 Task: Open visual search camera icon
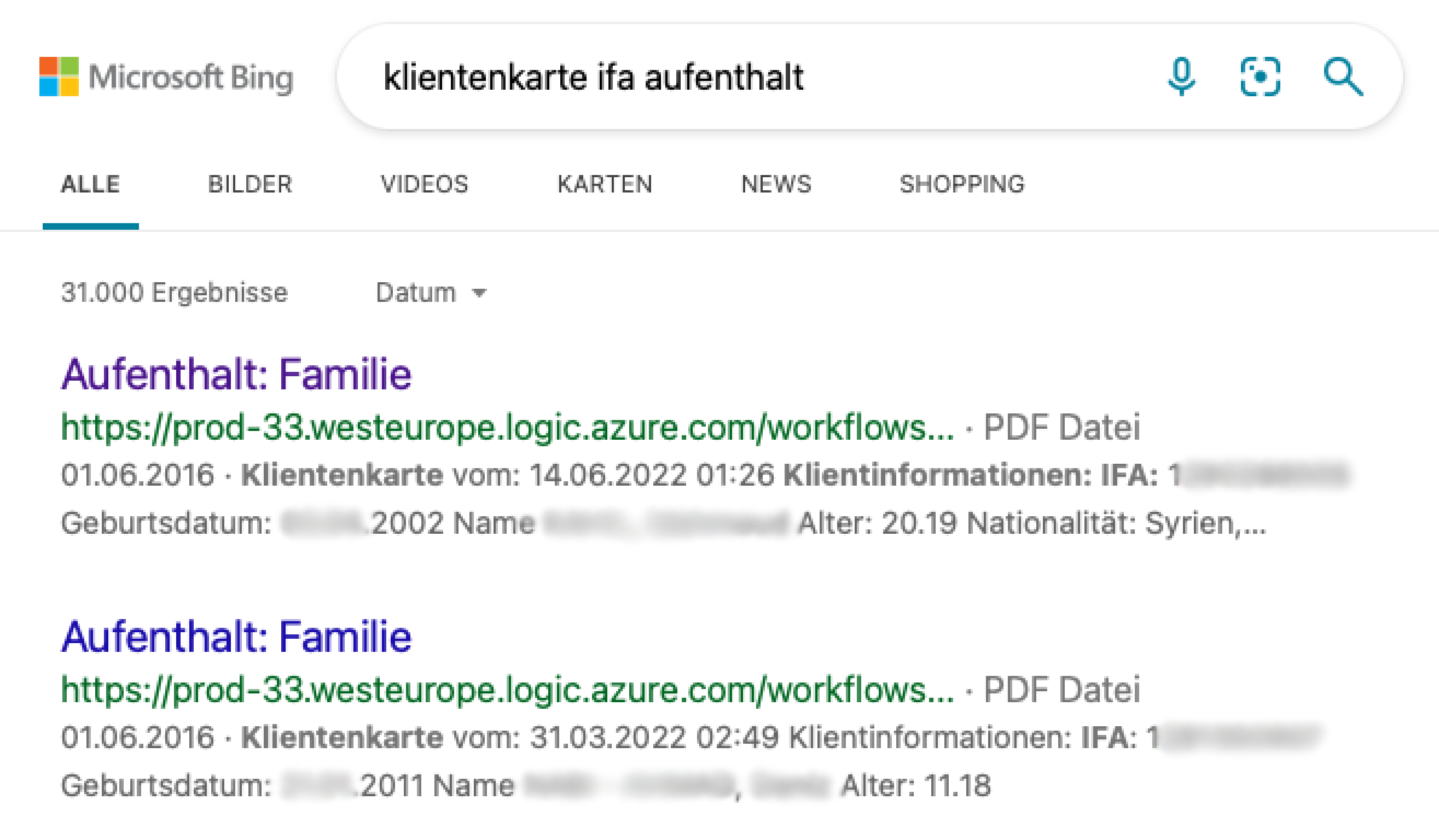[1260, 77]
